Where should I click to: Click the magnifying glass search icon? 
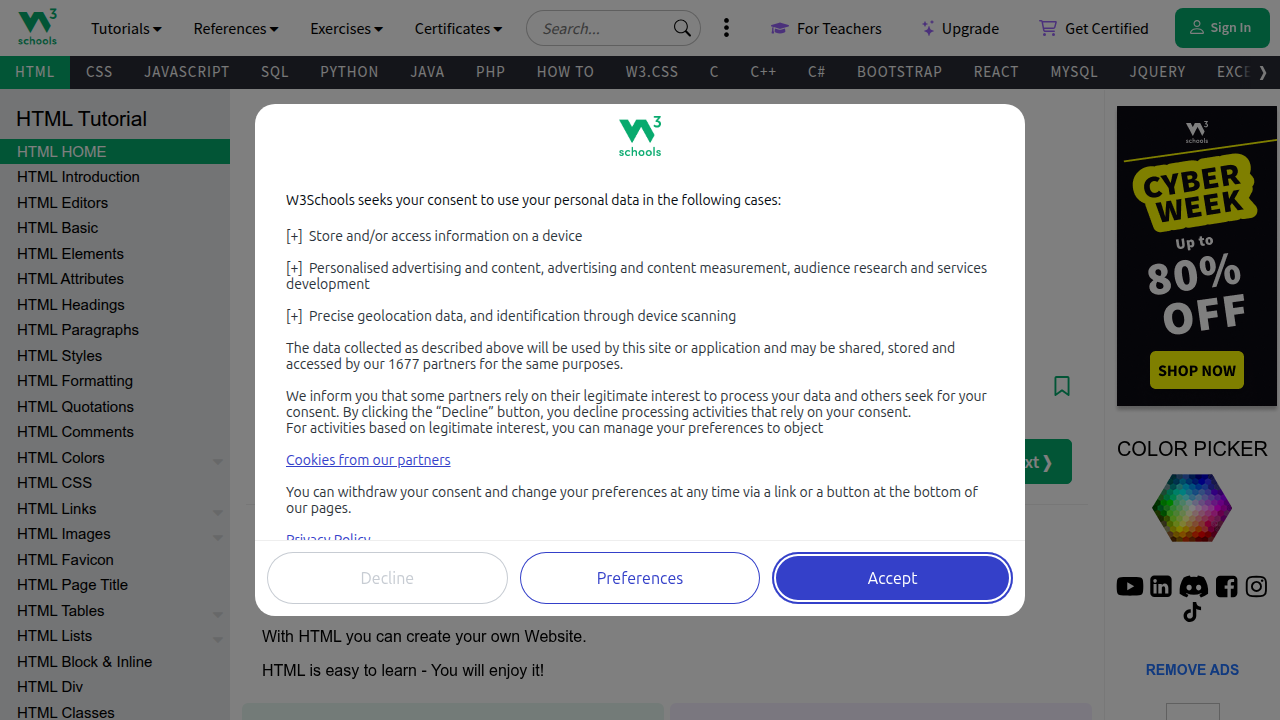coord(681,28)
